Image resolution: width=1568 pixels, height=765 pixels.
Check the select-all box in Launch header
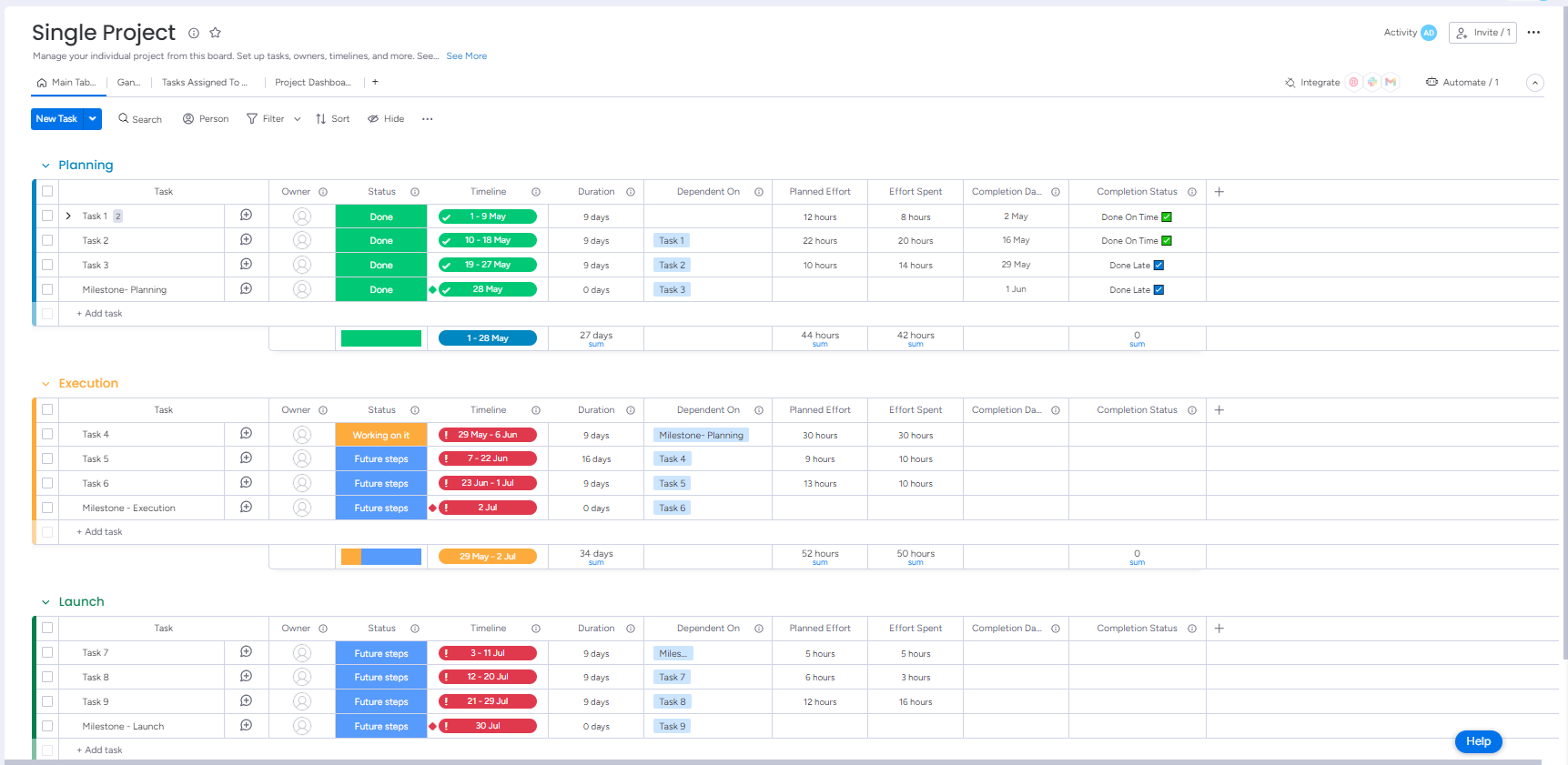(47, 628)
